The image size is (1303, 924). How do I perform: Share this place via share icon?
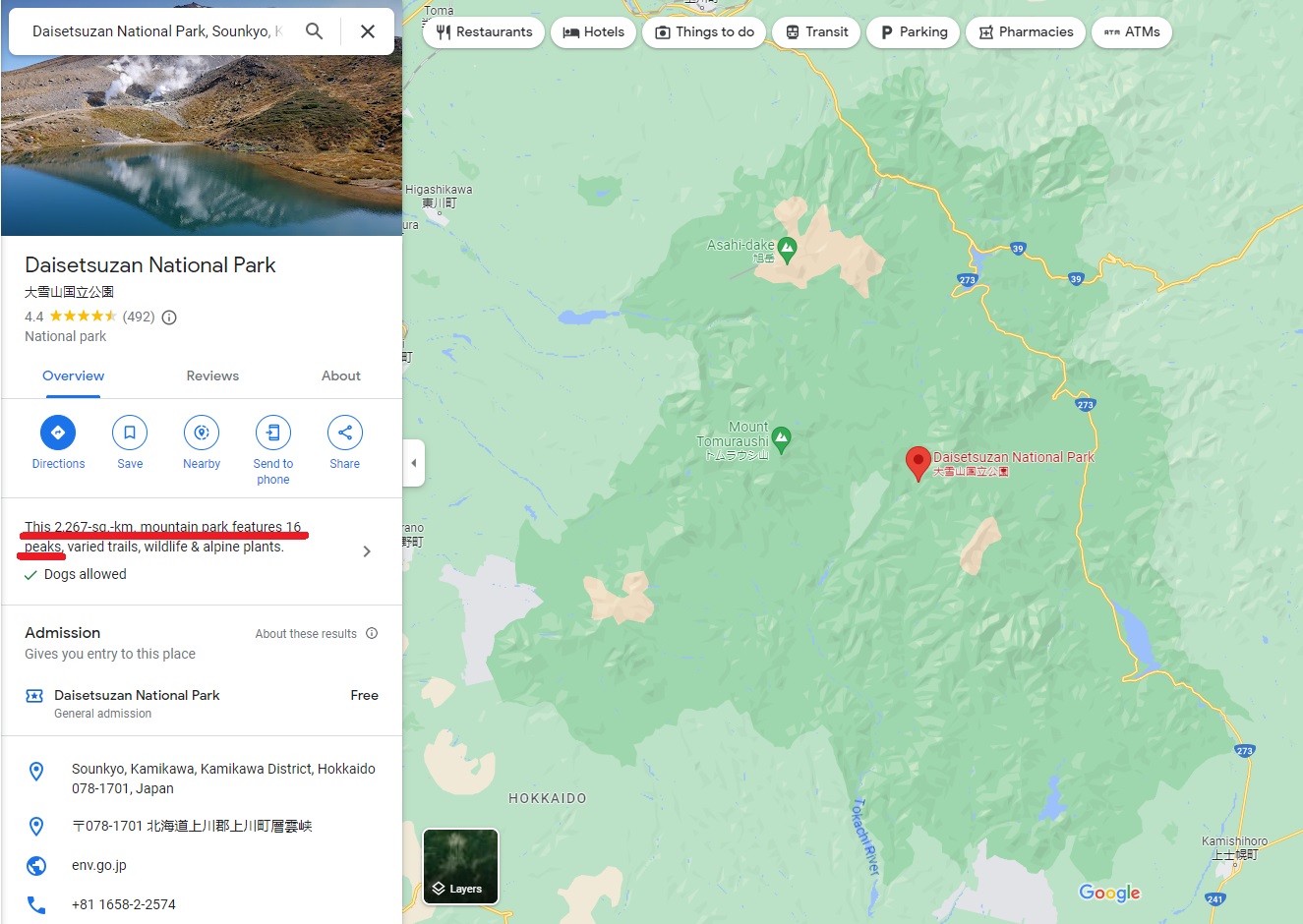345,433
